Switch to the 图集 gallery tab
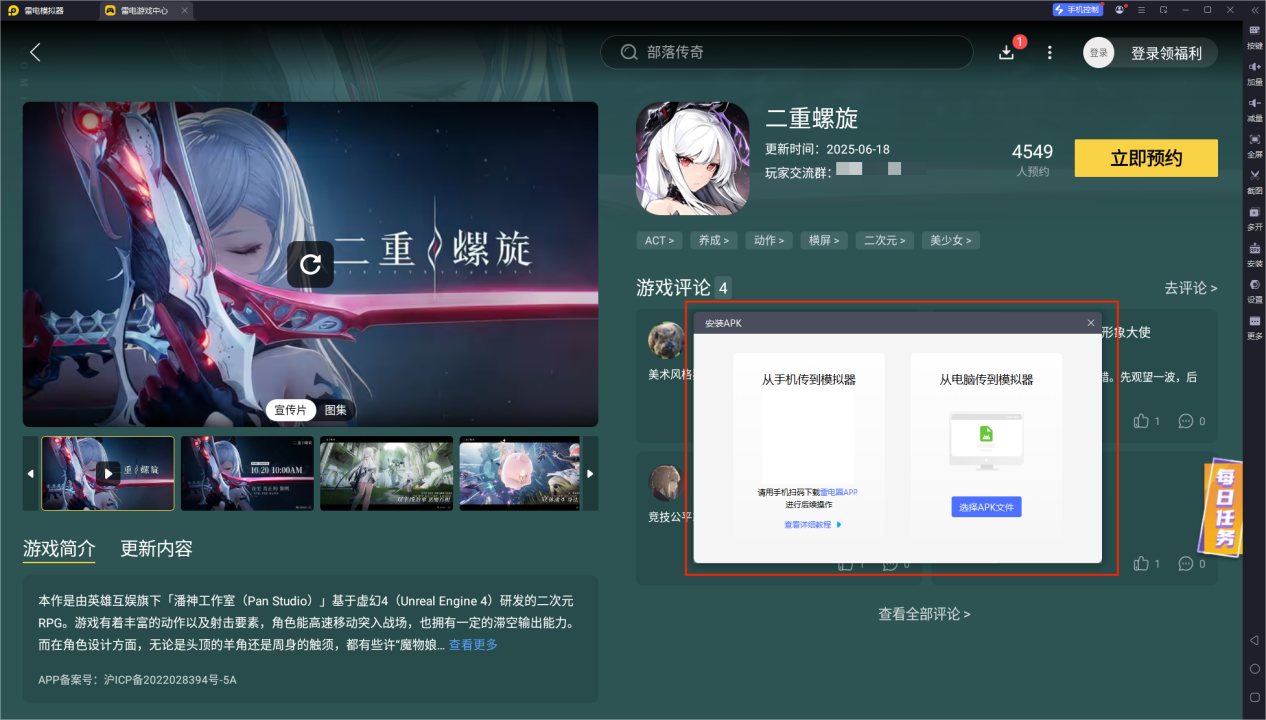 click(335, 410)
